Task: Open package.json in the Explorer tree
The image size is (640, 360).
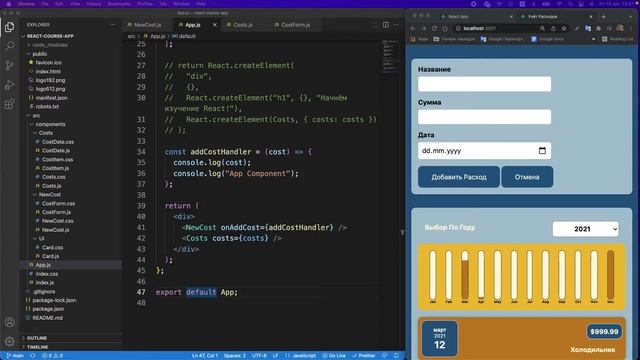Action: pos(48,309)
